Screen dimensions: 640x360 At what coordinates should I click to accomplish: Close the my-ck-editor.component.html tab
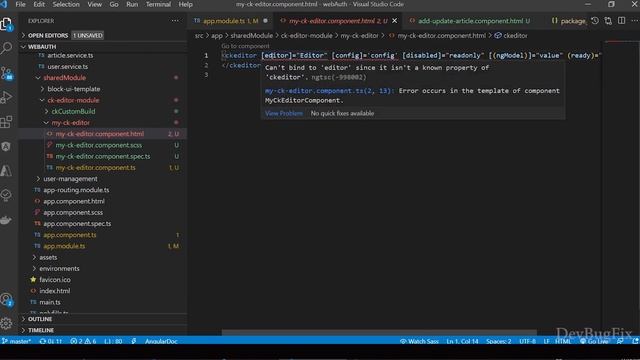tap(395, 20)
